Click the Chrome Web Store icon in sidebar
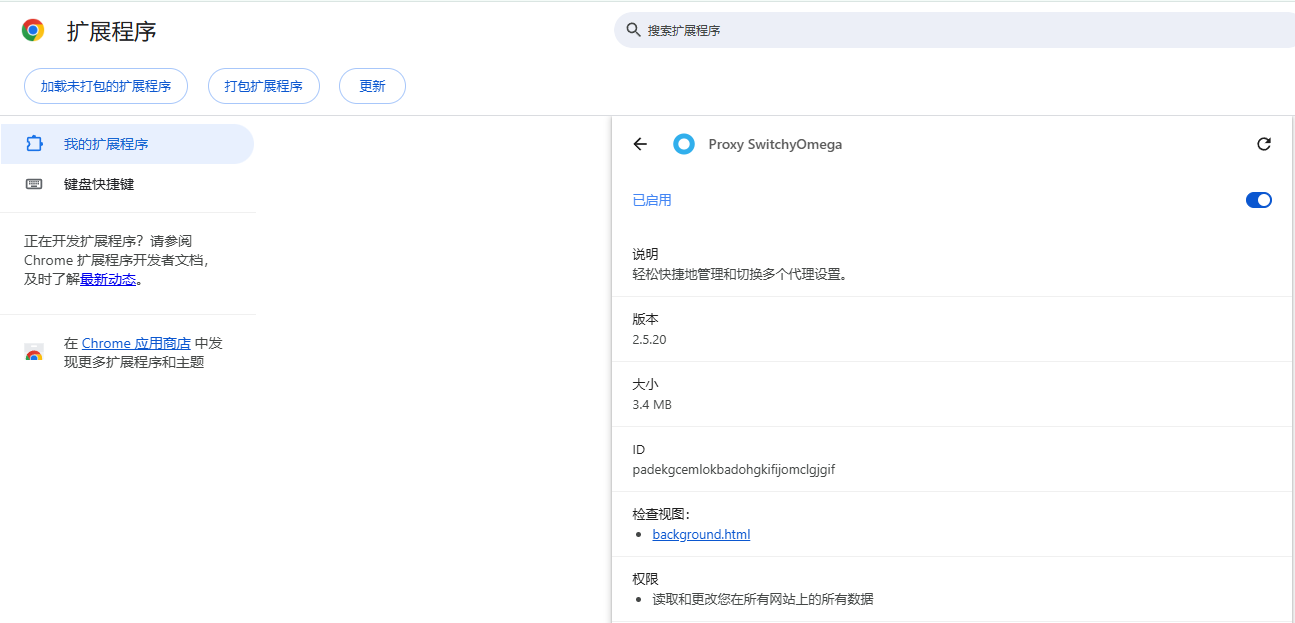1295x623 pixels. point(34,353)
